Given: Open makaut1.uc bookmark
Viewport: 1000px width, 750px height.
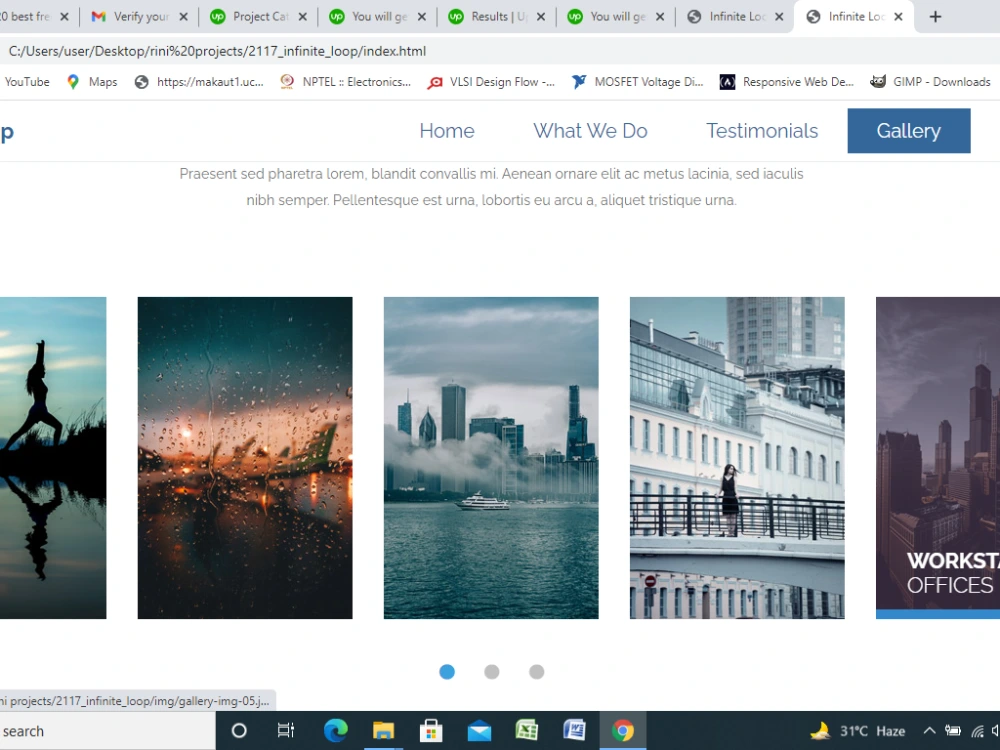Looking at the screenshot, I should point(199,82).
